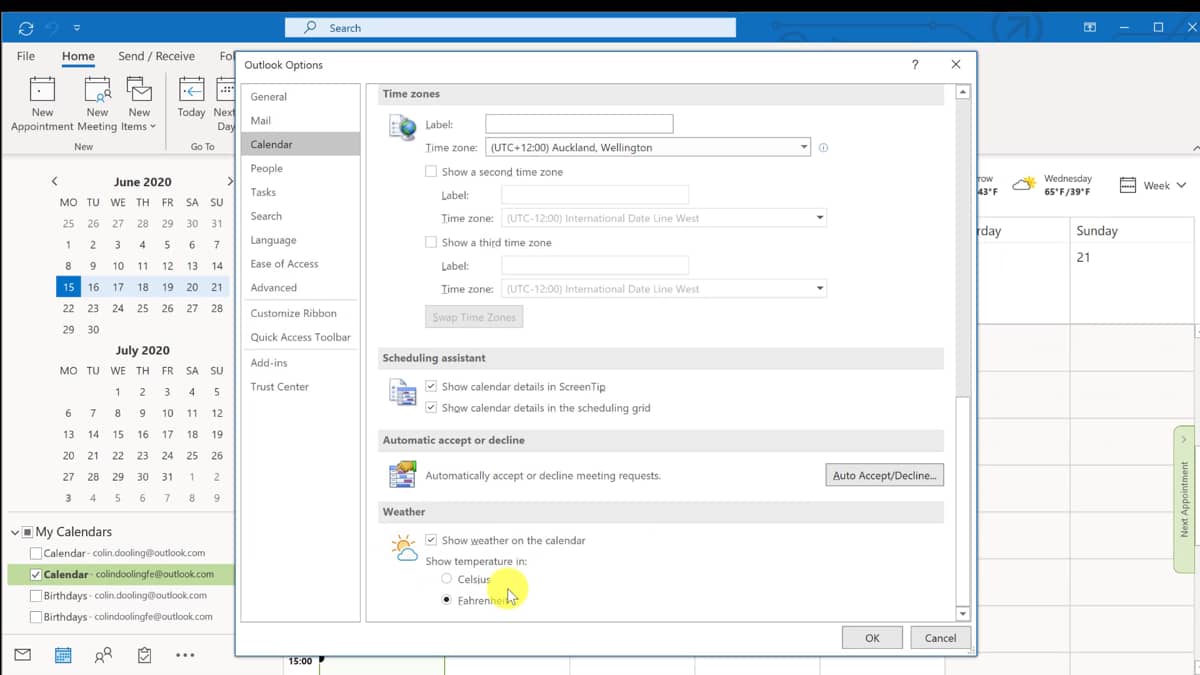Open the Add-ins category
Screen dimensions: 1200x675
click(300, 362)
